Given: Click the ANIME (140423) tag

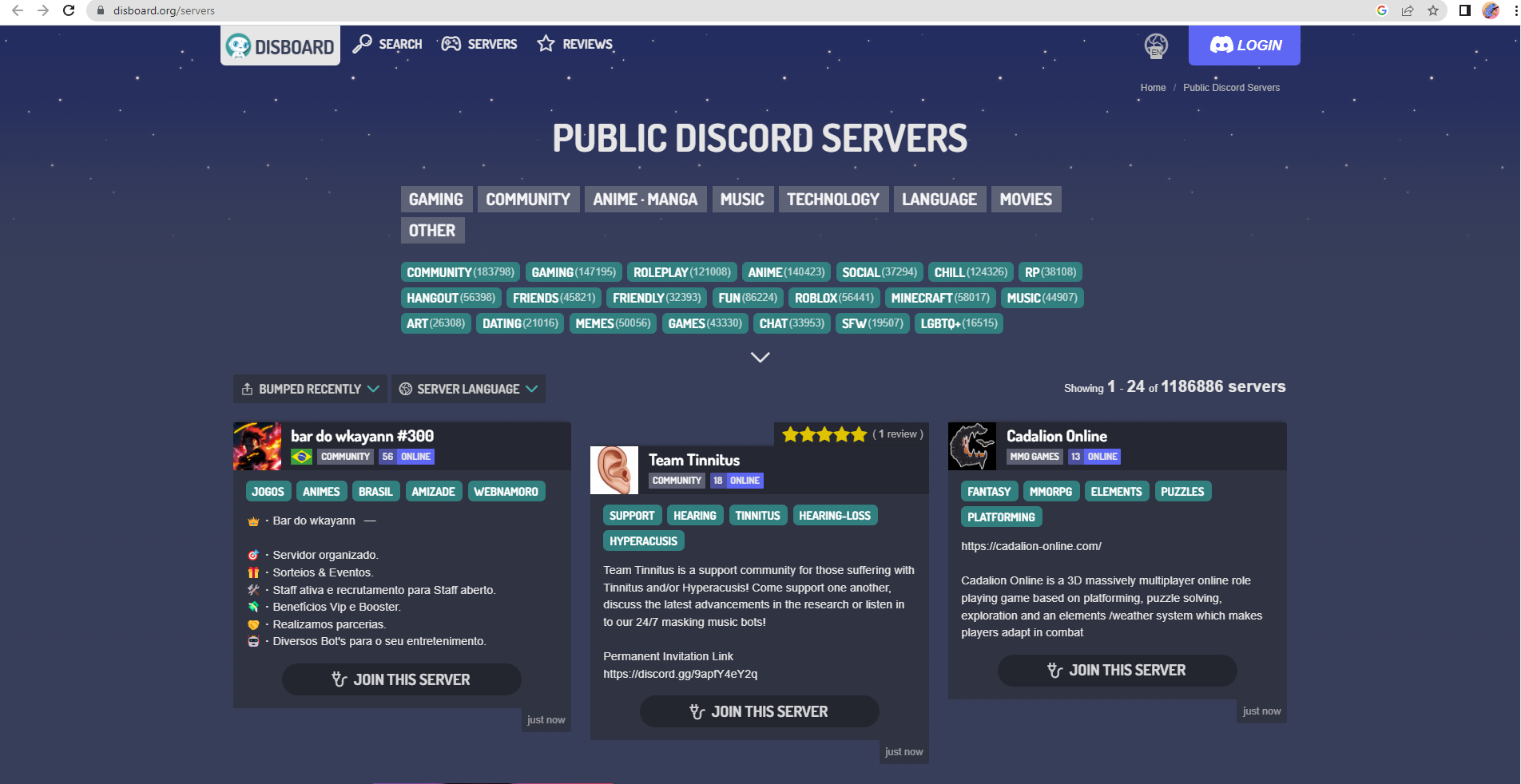Looking at the screenshot, I should point(786,272).
